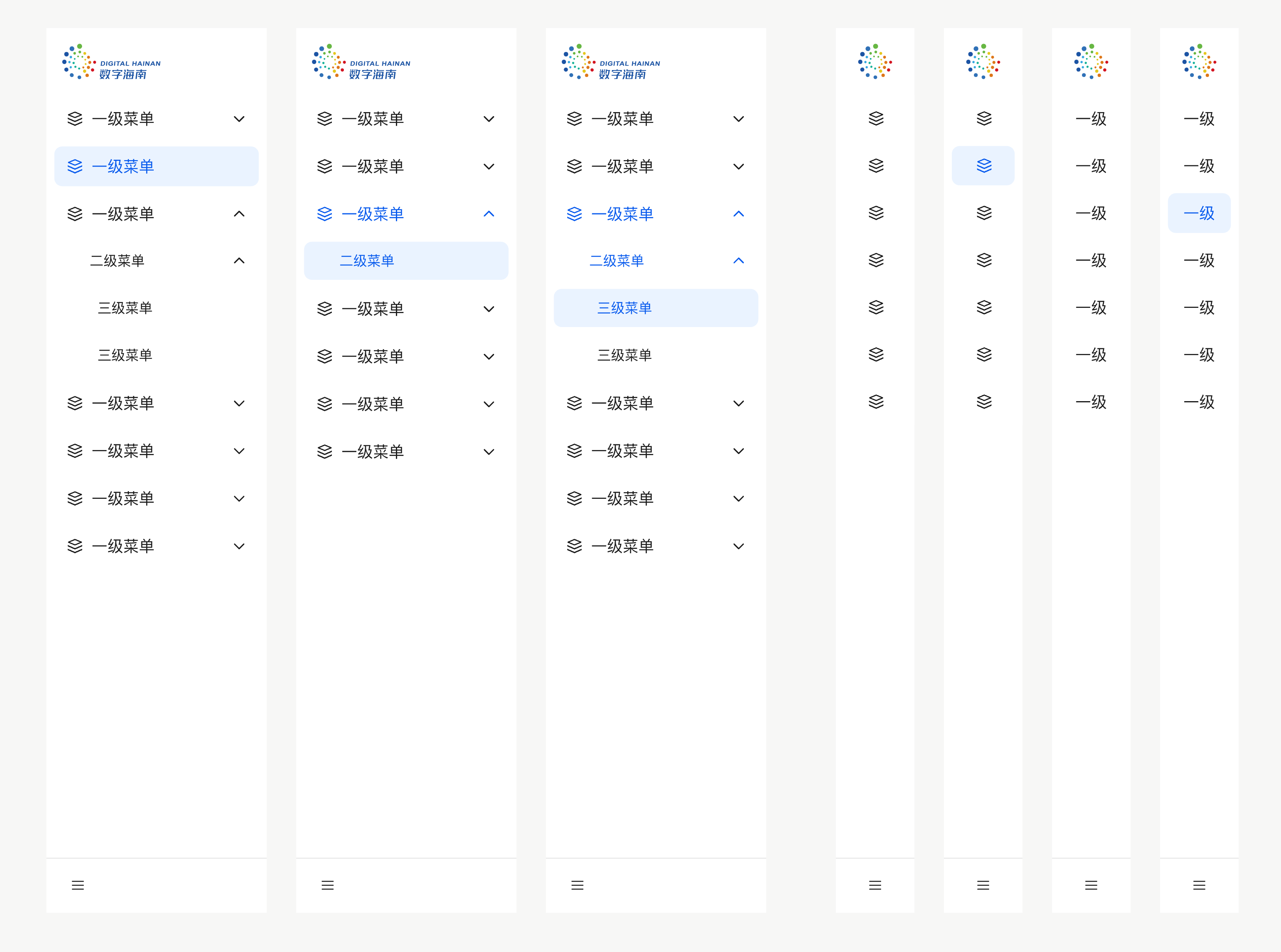Click the logo atop the rightmost collapsed sidebar

(1199, 62)
